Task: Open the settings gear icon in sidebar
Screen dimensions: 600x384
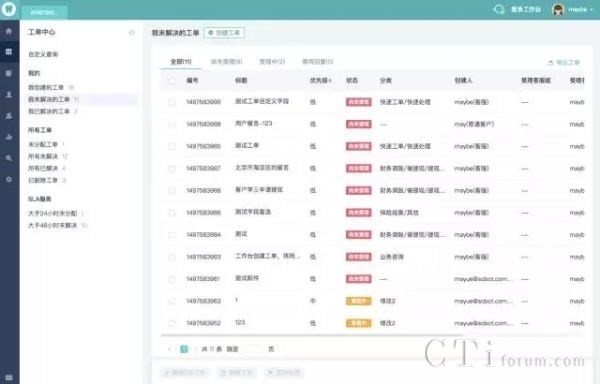Action: pyautogui.click(x=9, y=179)
